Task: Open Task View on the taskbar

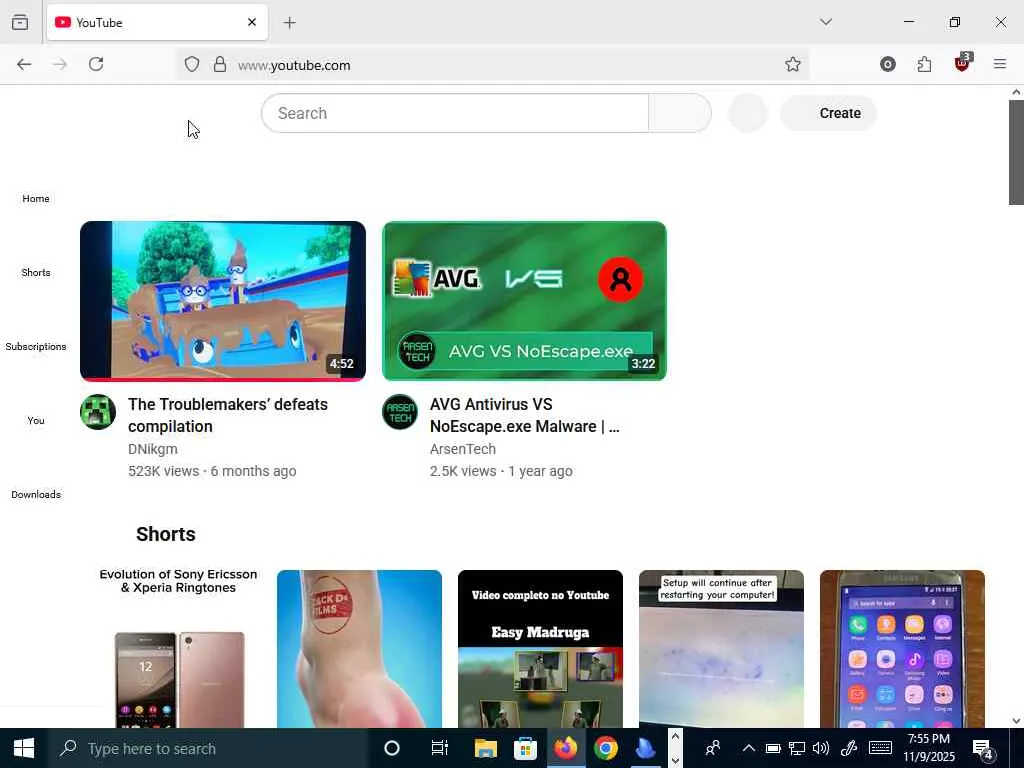Action: coord(440,748)
